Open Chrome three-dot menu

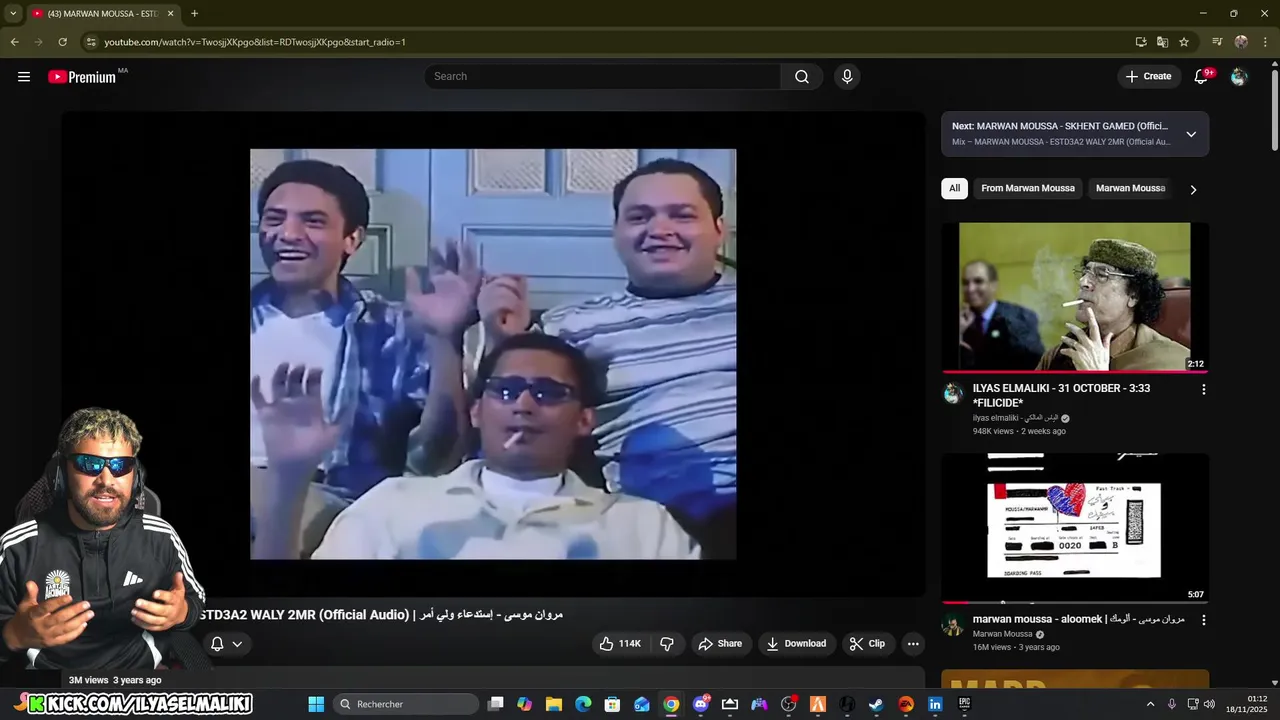click(x=1264, y=42)
